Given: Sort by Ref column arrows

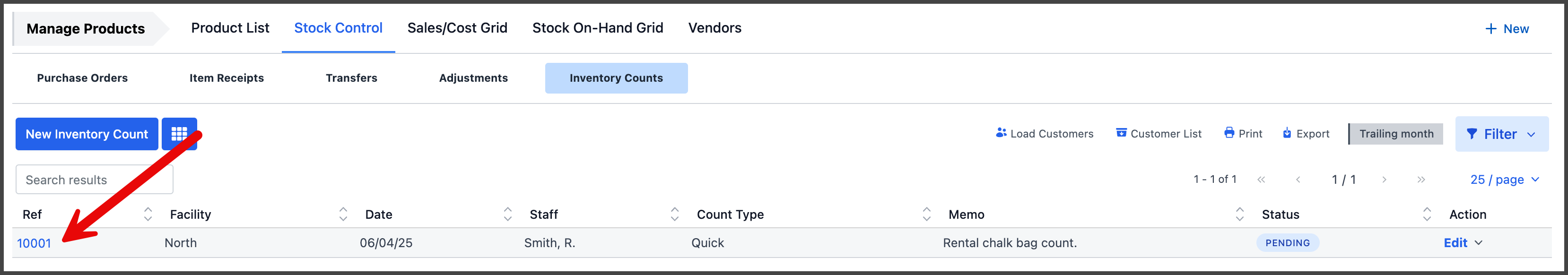Looking at the screenshot, I should click(148, 214).
